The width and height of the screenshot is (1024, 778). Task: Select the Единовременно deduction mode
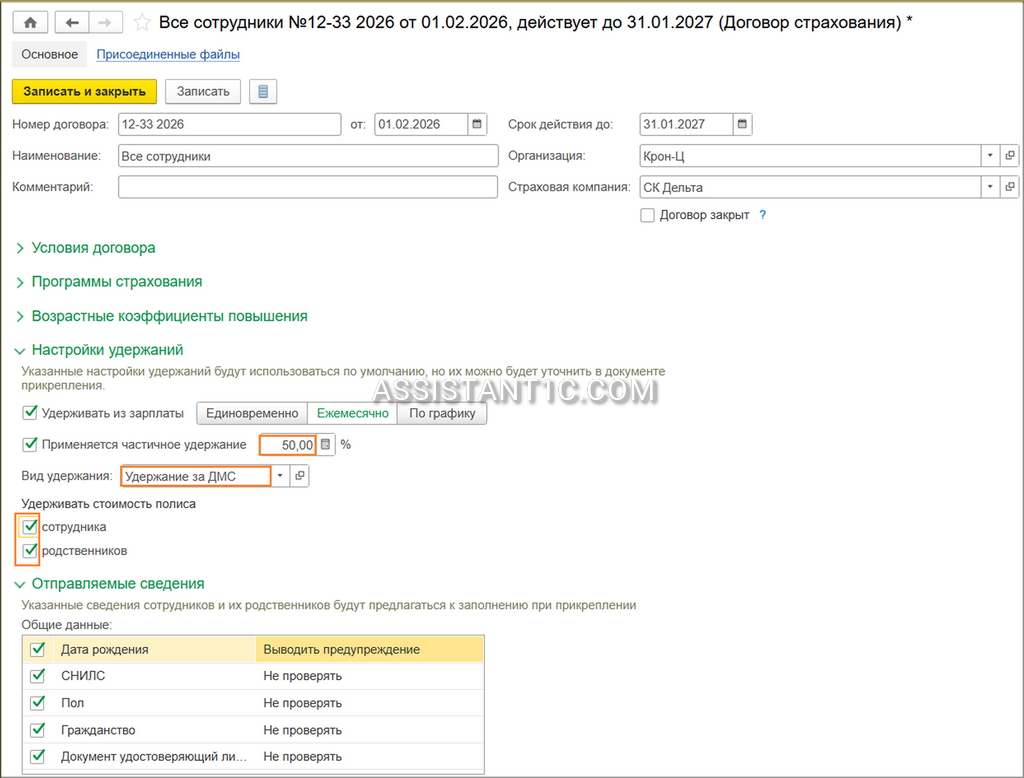(252, 413)
